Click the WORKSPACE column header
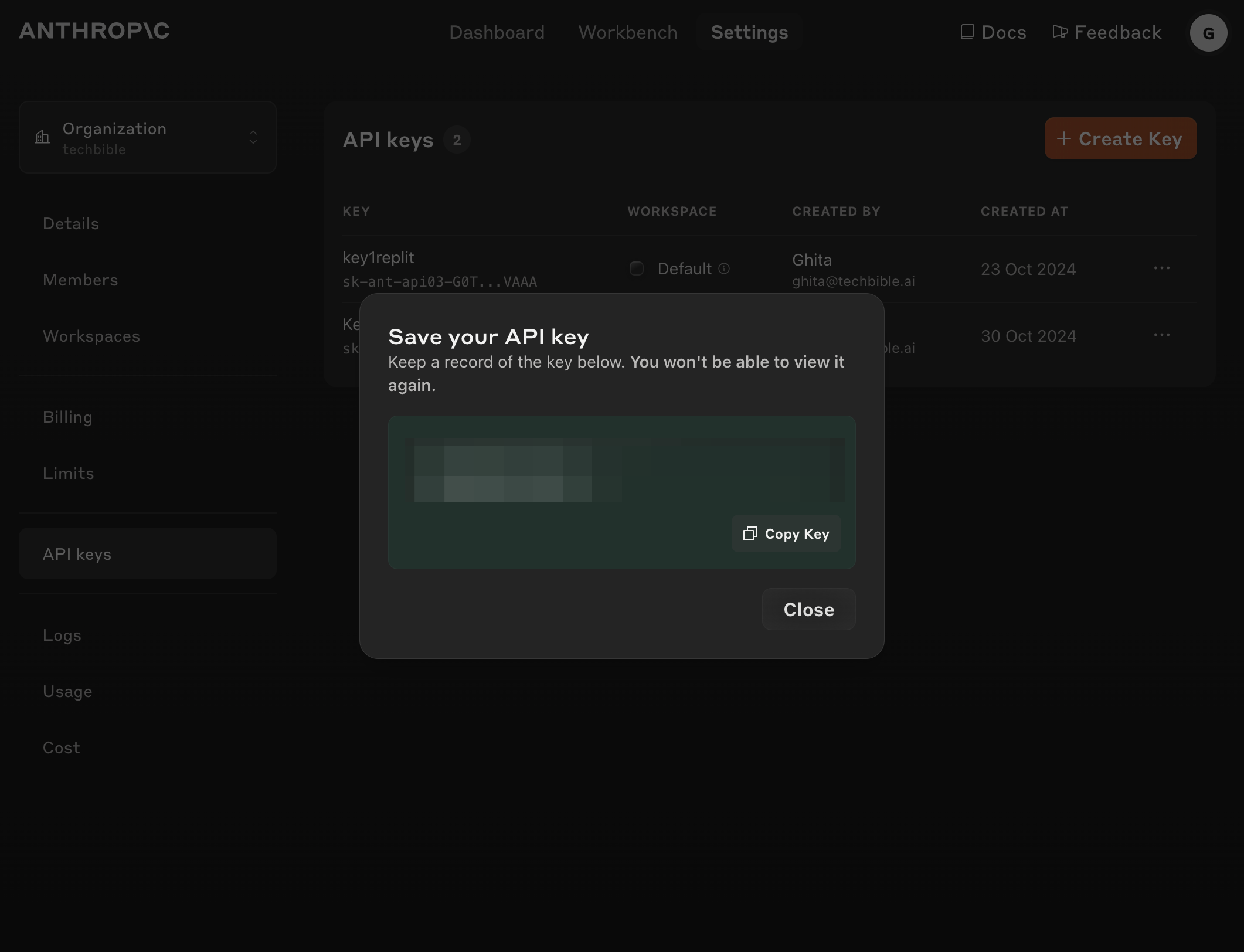Image resolution: width=1244 pixels, height=952 pixels. (672, 211)
